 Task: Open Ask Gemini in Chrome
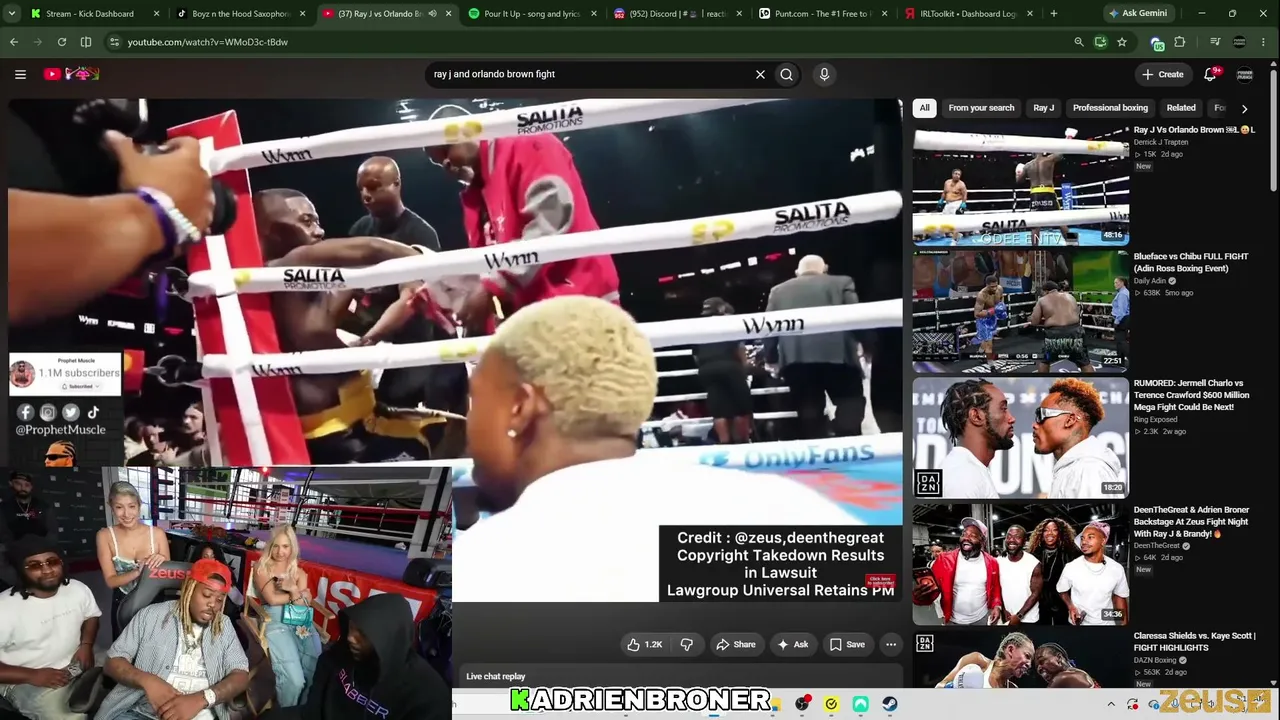tap(1138, 14)
